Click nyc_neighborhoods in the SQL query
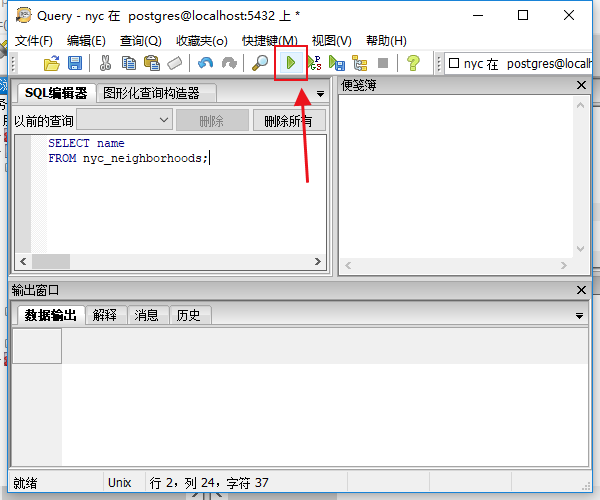This screenshot has height=500, width=600. point(142,158)
